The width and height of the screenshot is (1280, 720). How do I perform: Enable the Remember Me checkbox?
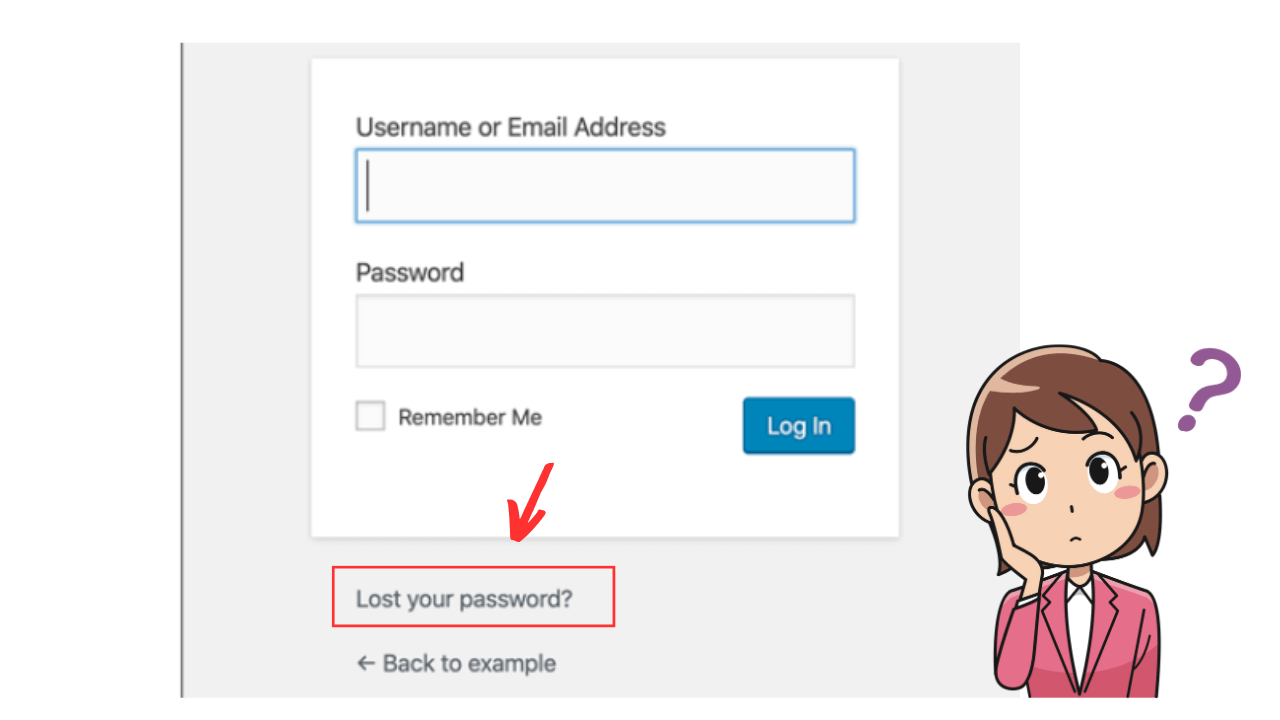(370, 416)
